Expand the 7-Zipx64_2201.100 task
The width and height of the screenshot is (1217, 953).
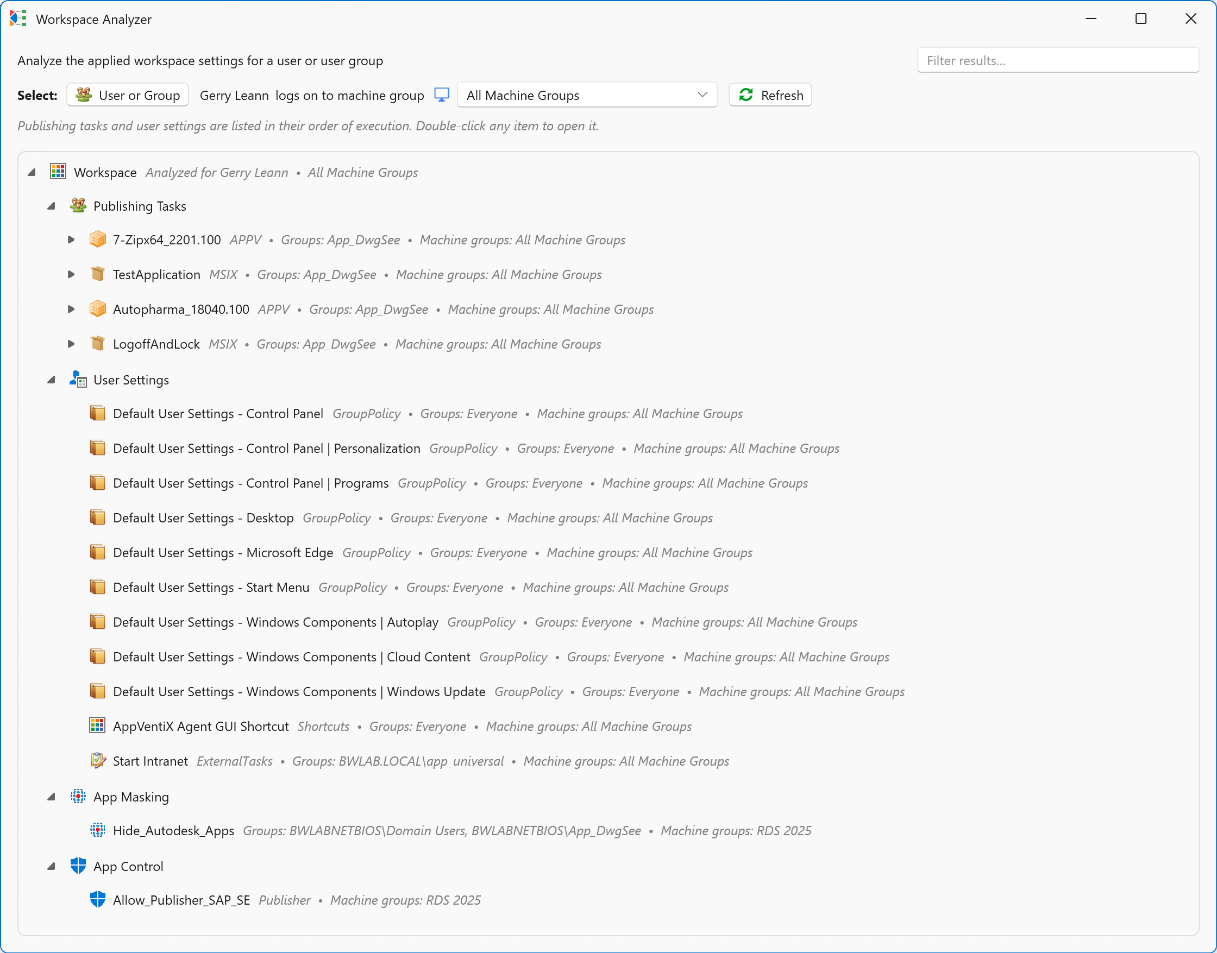click(x=71, y=240)
